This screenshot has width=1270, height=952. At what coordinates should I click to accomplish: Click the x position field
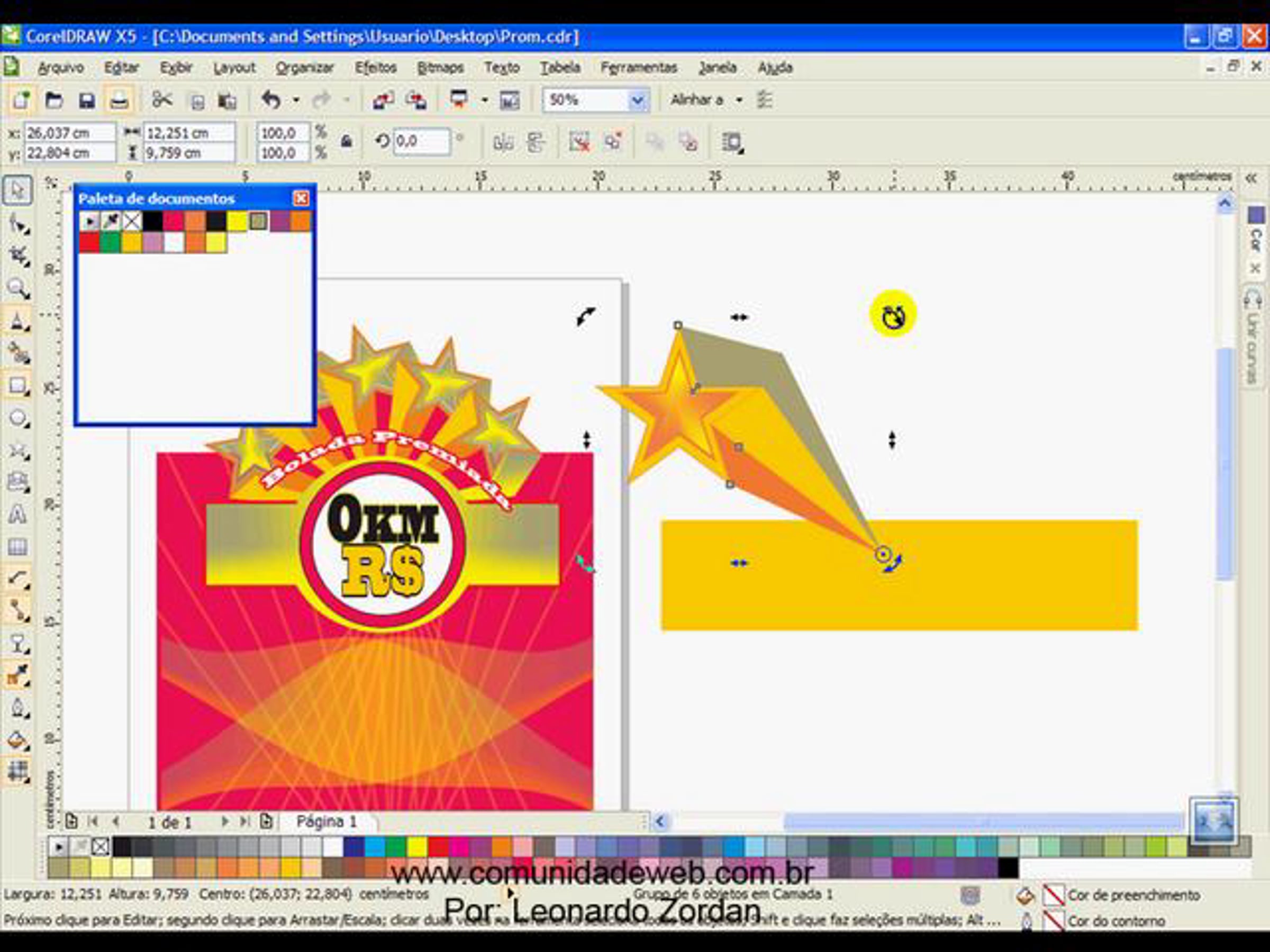pos(69,133)
